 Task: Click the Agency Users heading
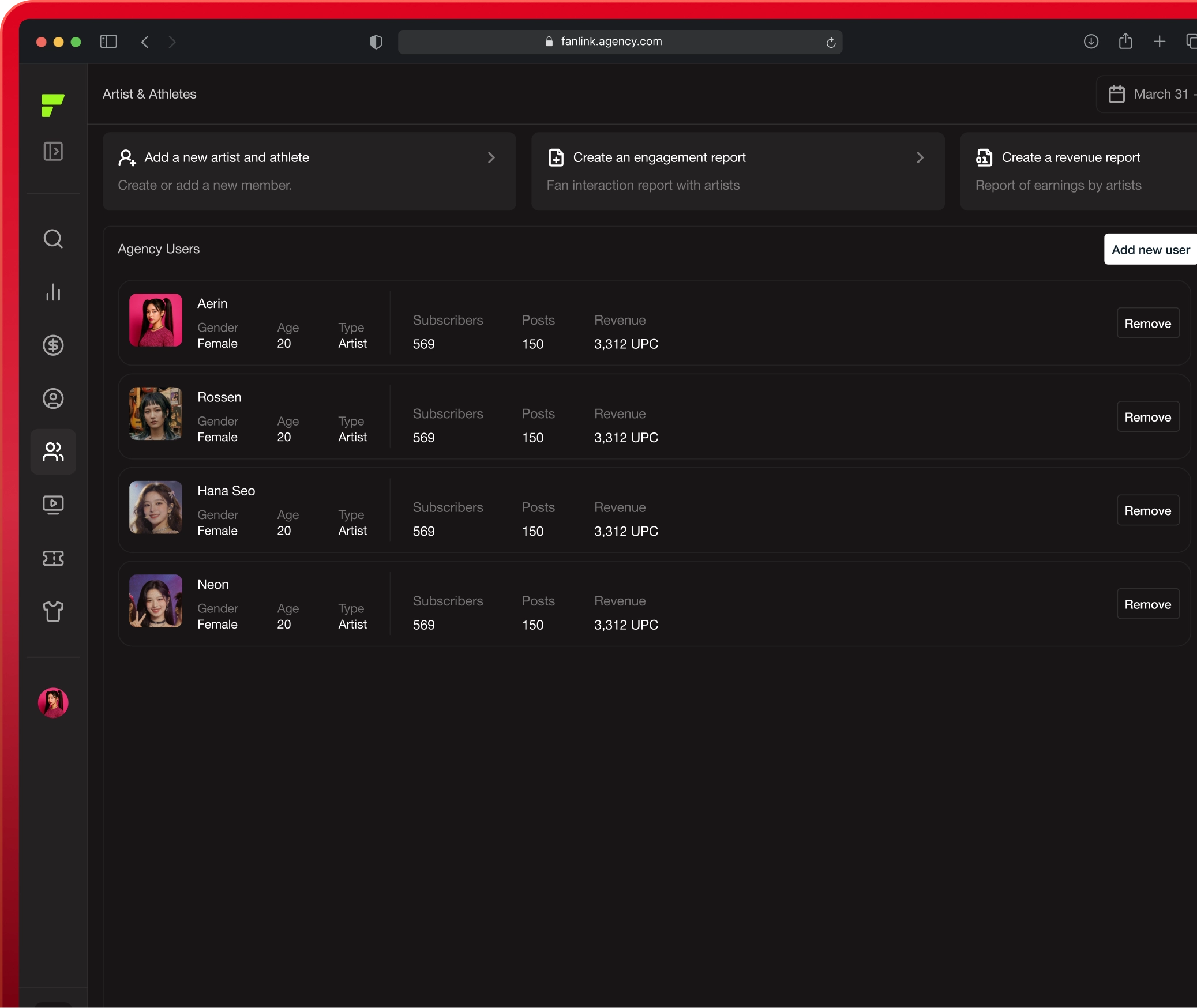click(159, 249)
